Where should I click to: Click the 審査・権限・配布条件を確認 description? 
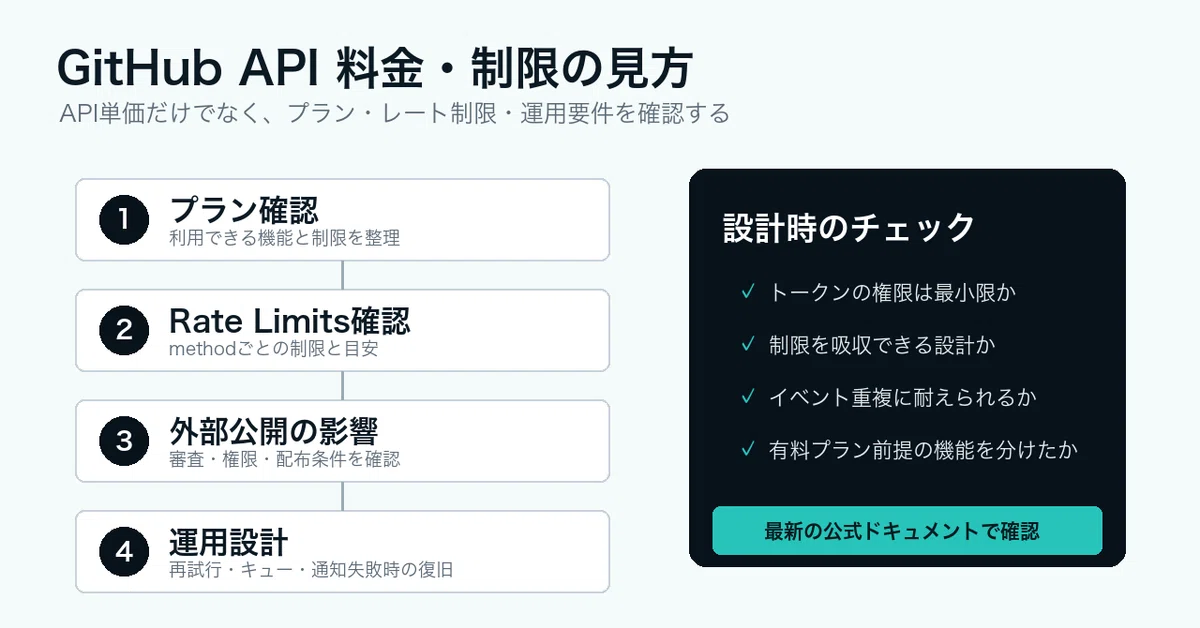tap(285, 459)
